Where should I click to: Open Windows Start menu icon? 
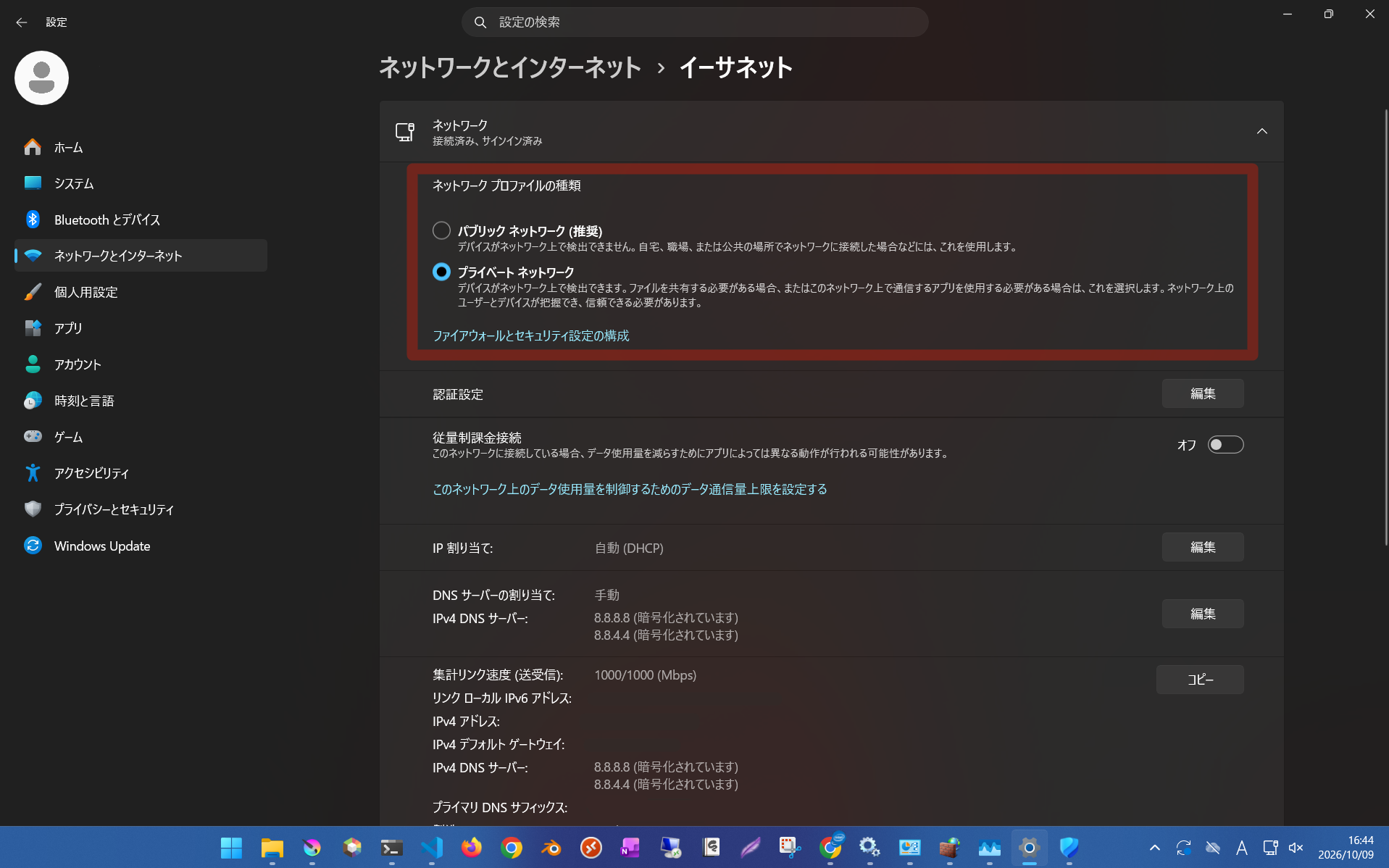click(231, 847)
